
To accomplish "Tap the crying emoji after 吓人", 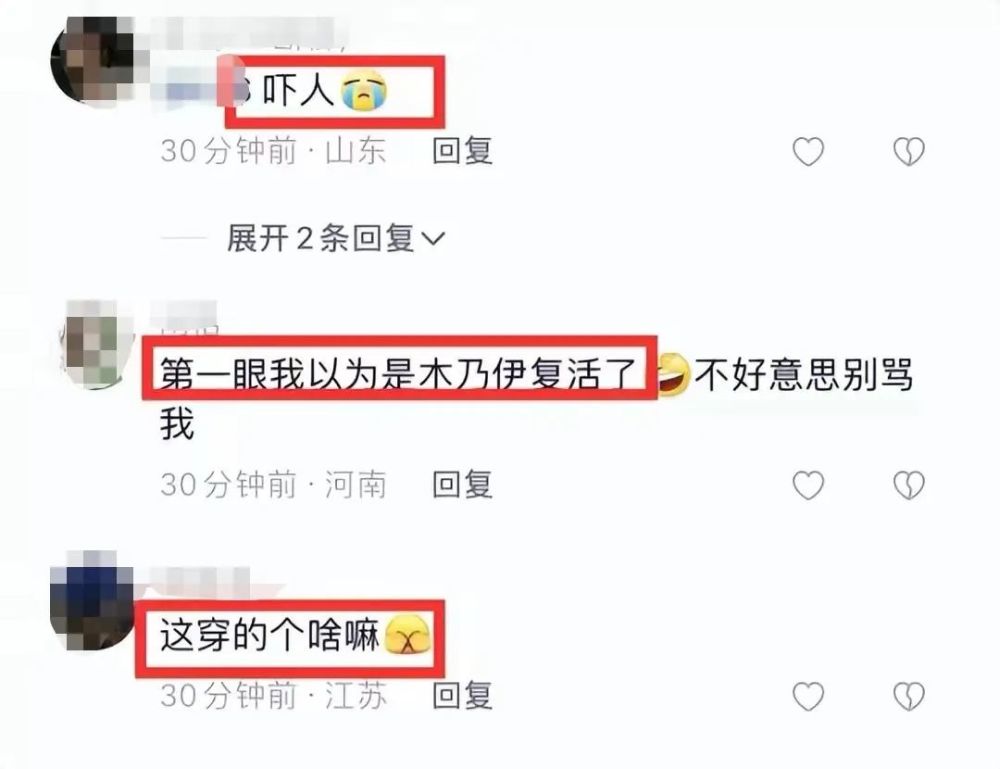I will pos(364,91).
